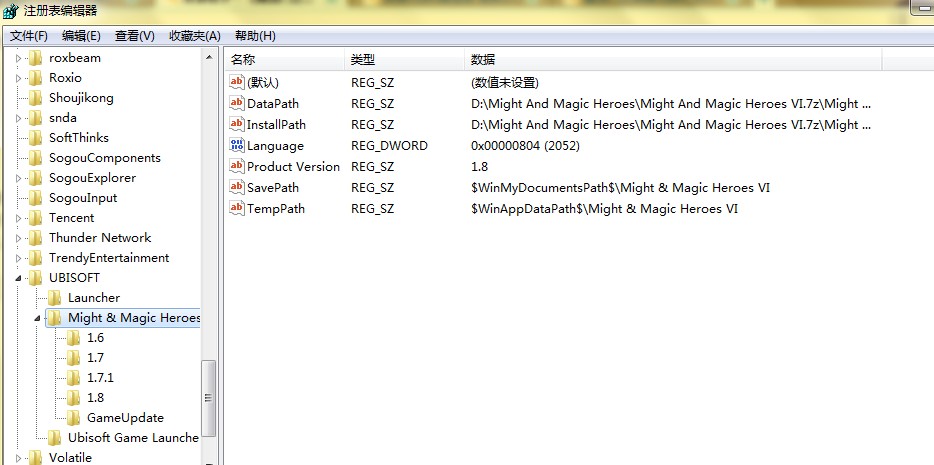Click the DataPath string value icon
This screenshot has height=465, width=934.
click(237, 104)
